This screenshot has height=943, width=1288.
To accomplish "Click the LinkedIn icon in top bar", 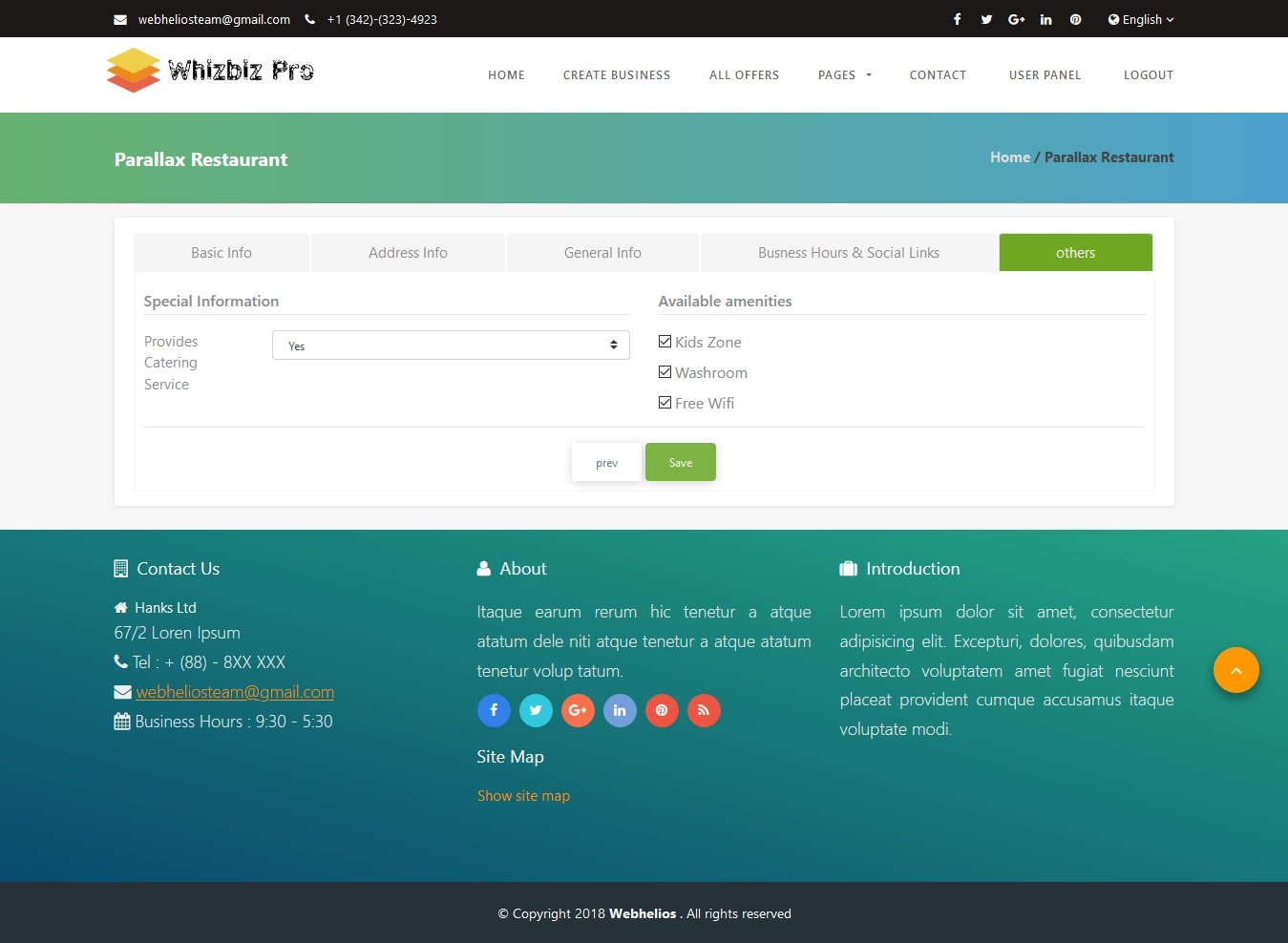I will click(x=1045, y=19).
